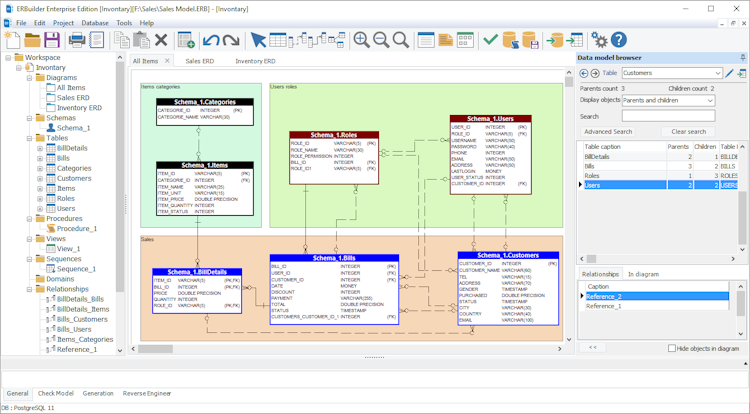Open the Display objects dropdown
Screen dimensions: 750x414
[668, 100]
